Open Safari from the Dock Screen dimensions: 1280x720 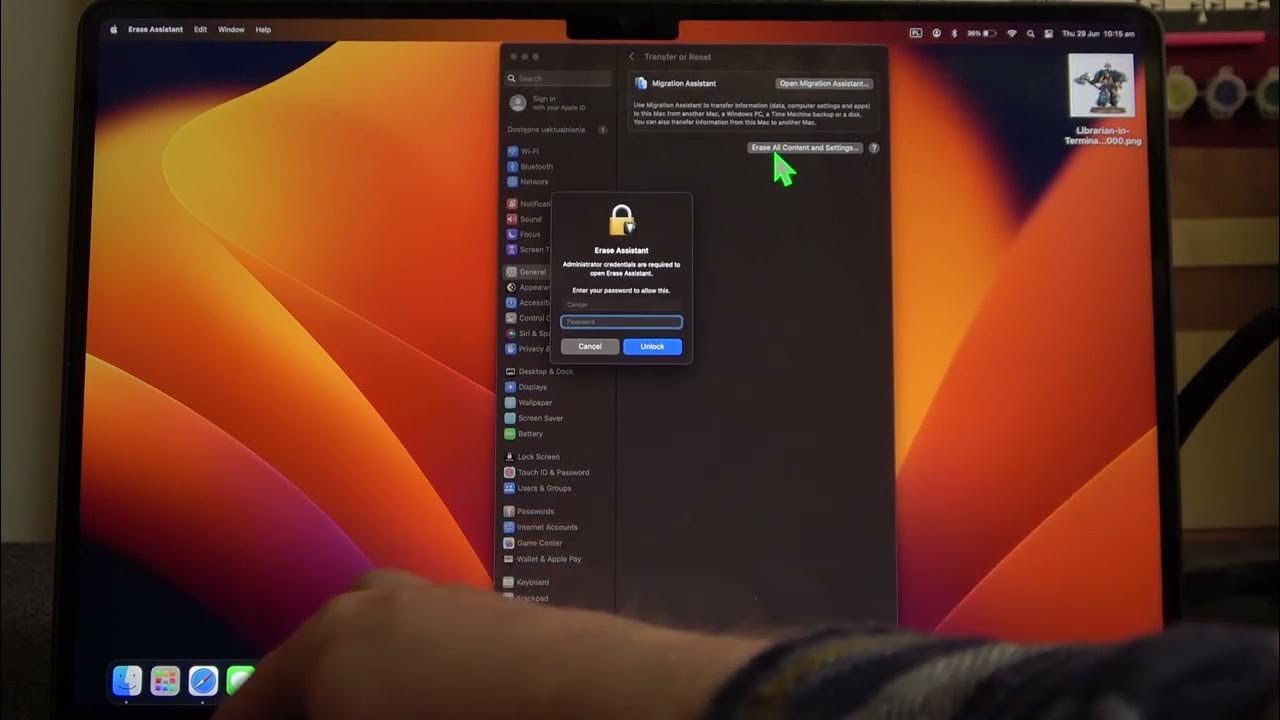(x=203, y=681)
